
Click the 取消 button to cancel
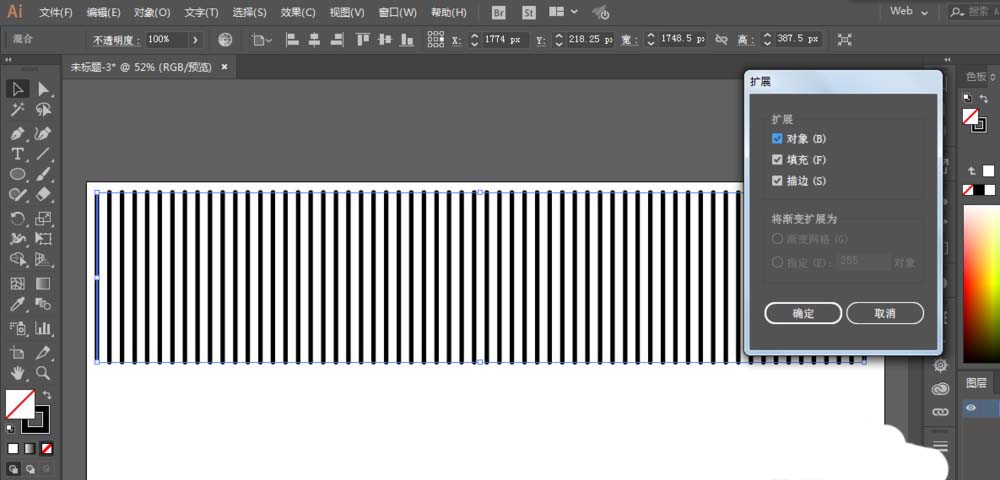click(884, 314)
